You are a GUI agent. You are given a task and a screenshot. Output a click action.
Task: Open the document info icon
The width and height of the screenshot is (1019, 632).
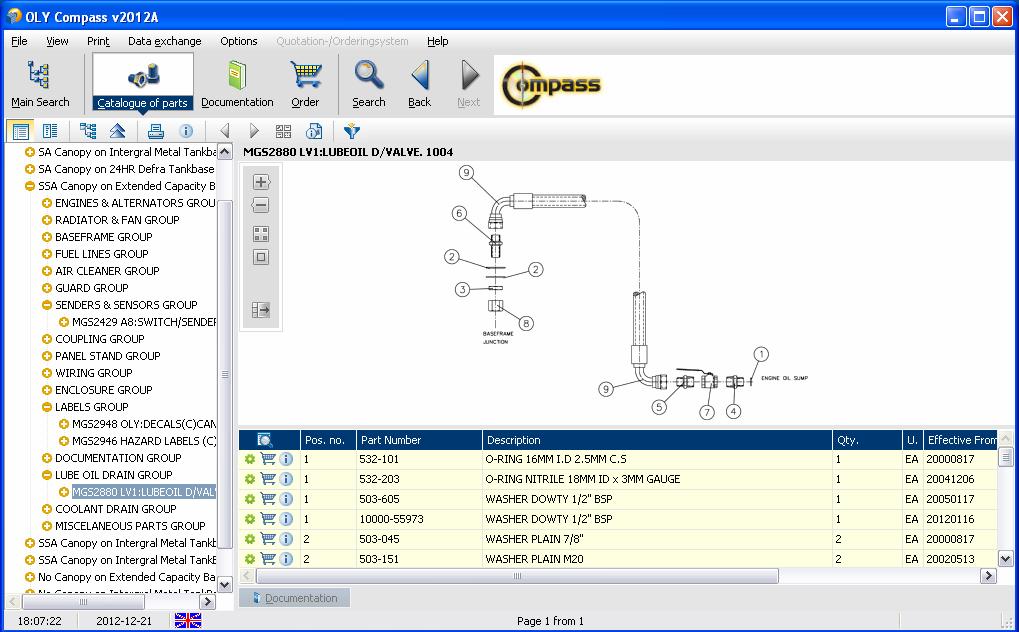point(314,131)
